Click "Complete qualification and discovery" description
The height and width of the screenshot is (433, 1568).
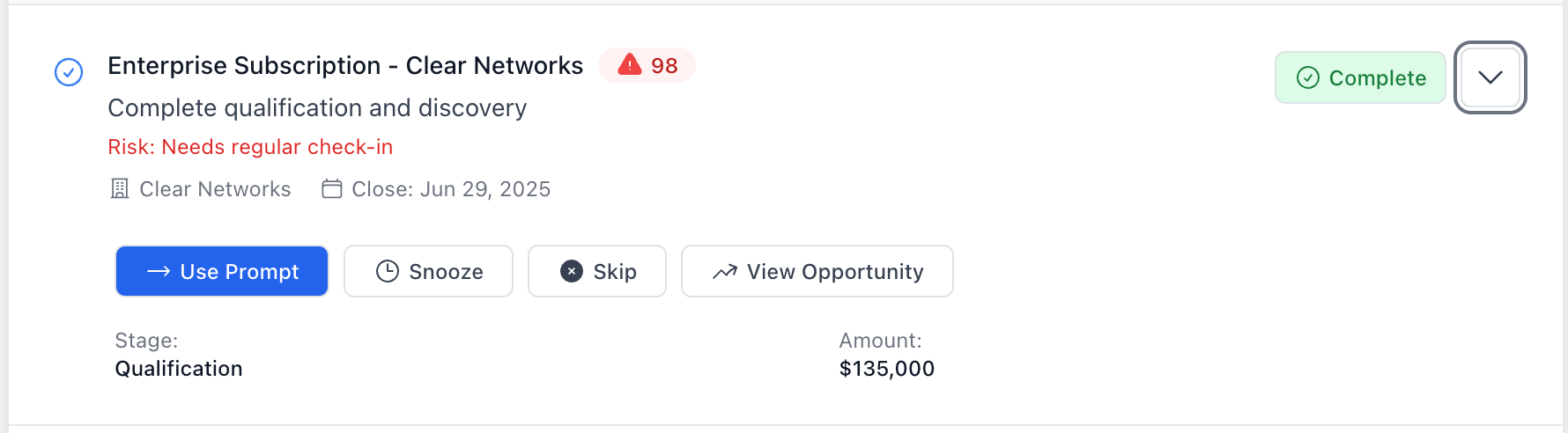[x=317, y=108]
